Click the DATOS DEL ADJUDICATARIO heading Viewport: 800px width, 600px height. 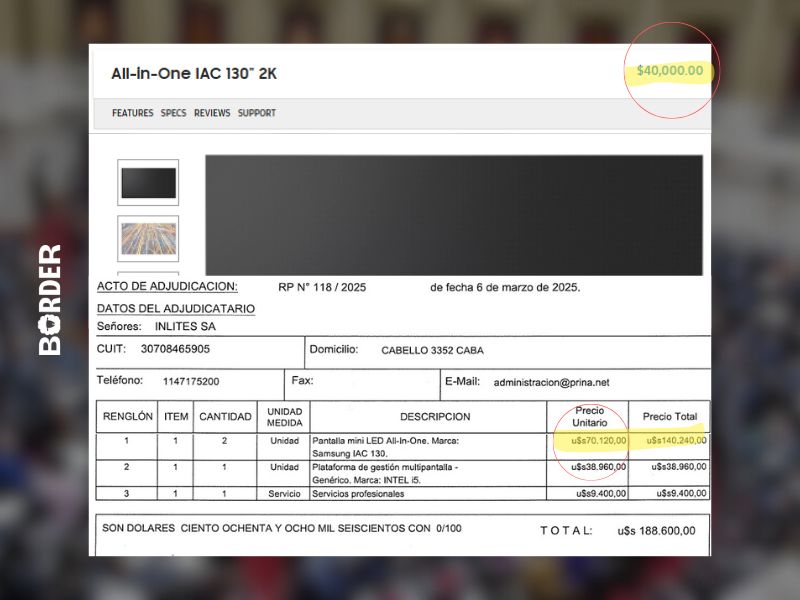pos(176,309)
